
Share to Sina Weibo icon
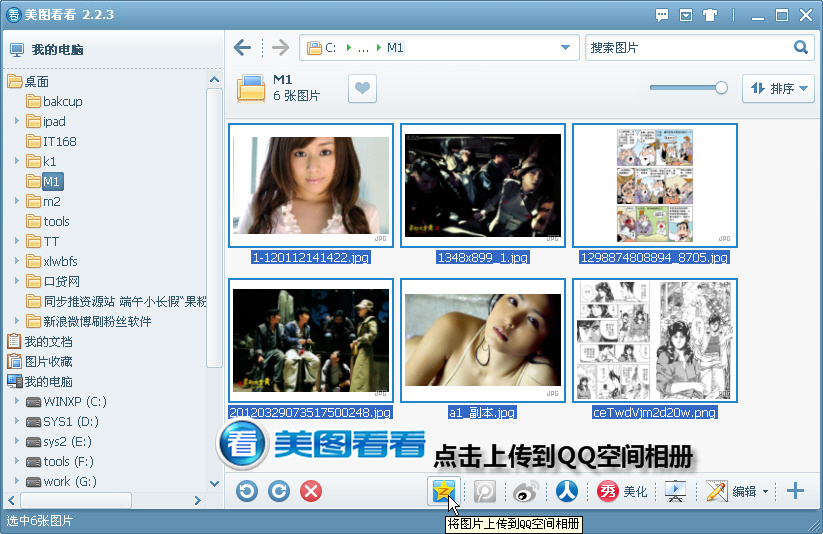[x=526, y=491]
